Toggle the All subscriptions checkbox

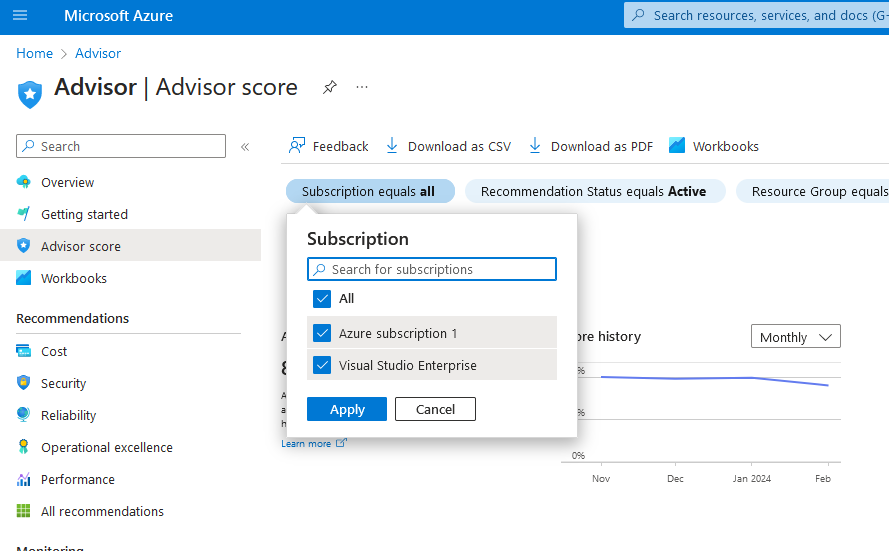[x=322, y=299]
